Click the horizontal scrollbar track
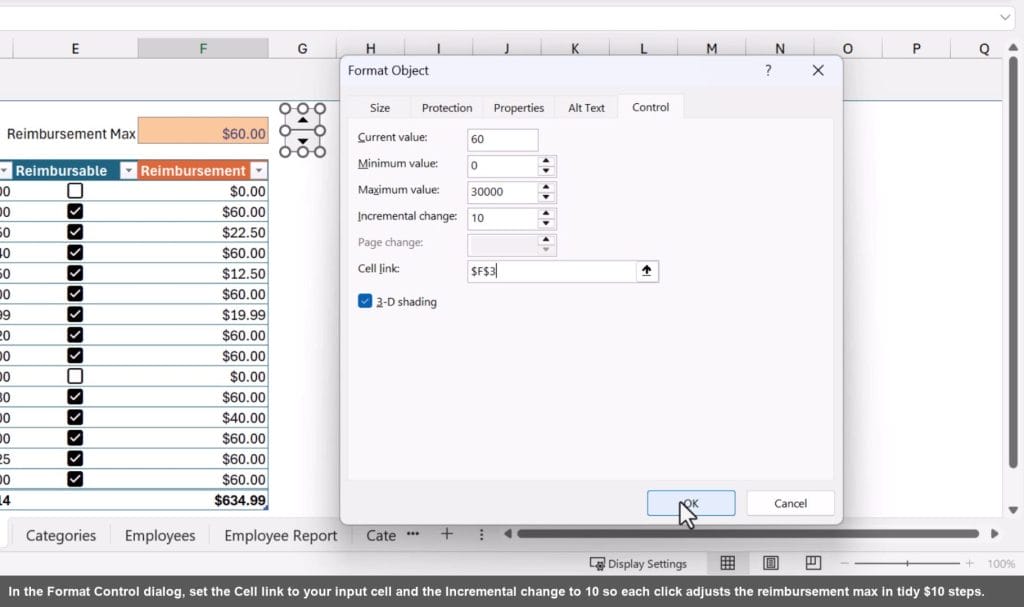The height and width of the screenshot is (607, 1024). (748, 534)
